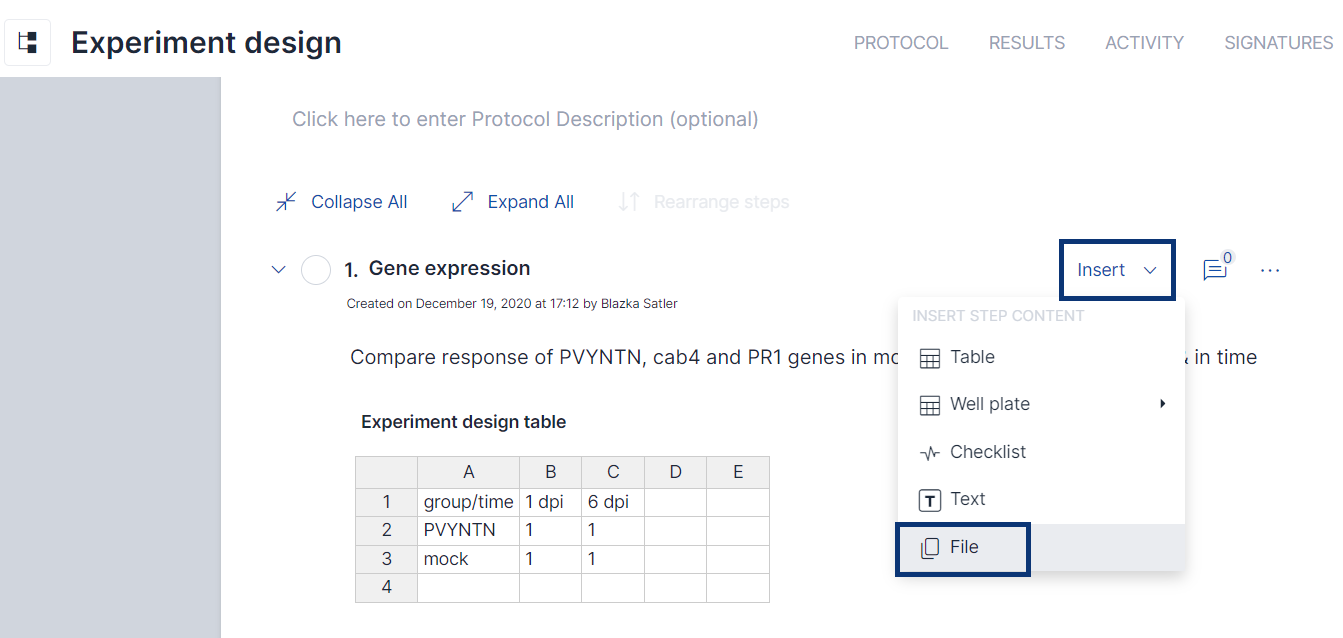This screenshot has height=638, width=1343.
Task: Expand the Well plate submenu arrow
Action: 1163,404
